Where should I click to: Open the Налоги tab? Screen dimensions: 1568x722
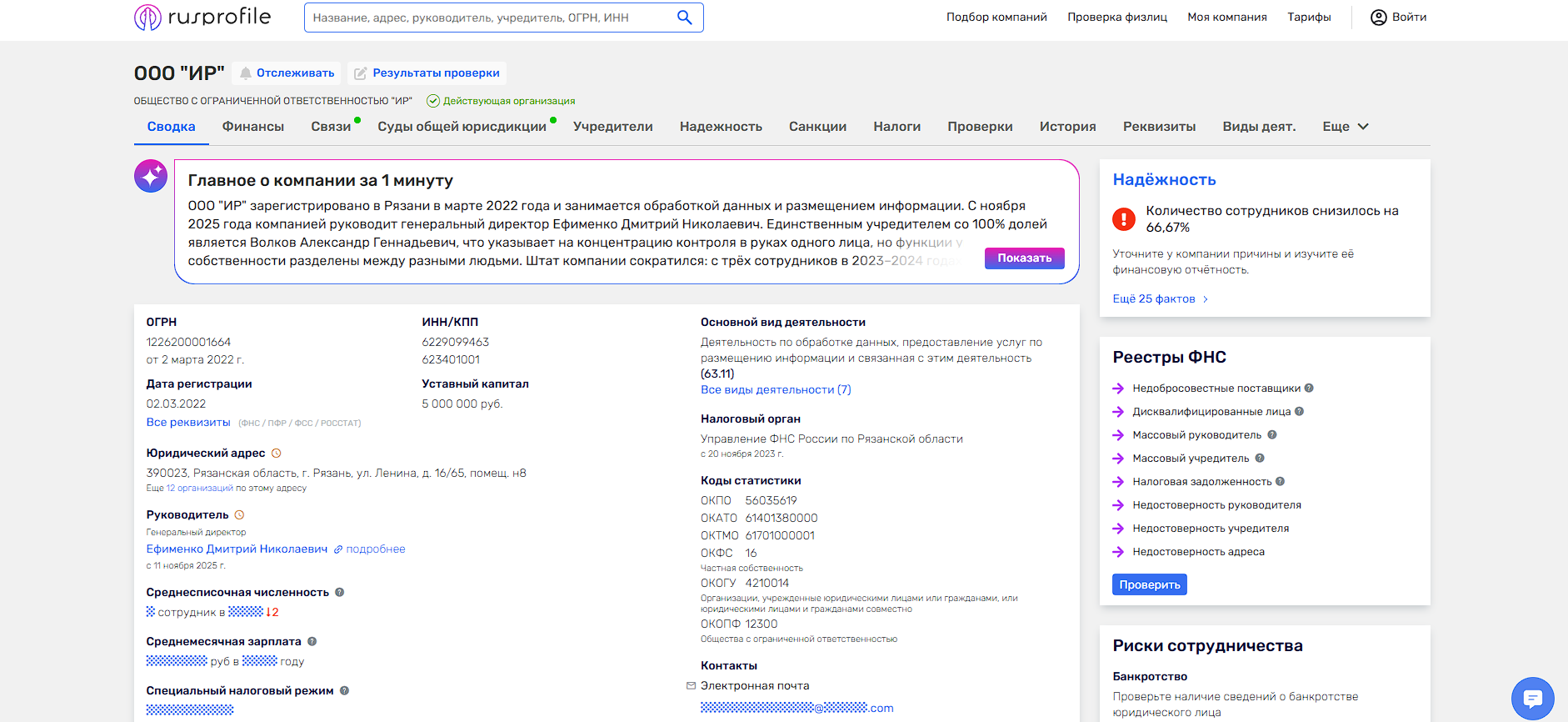(x=896, y=127)
